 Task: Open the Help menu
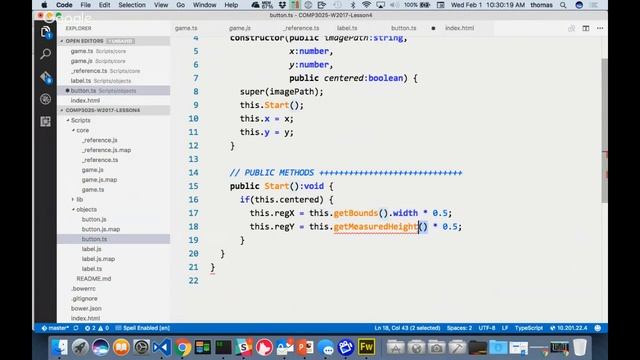click(x=231, y=5)
